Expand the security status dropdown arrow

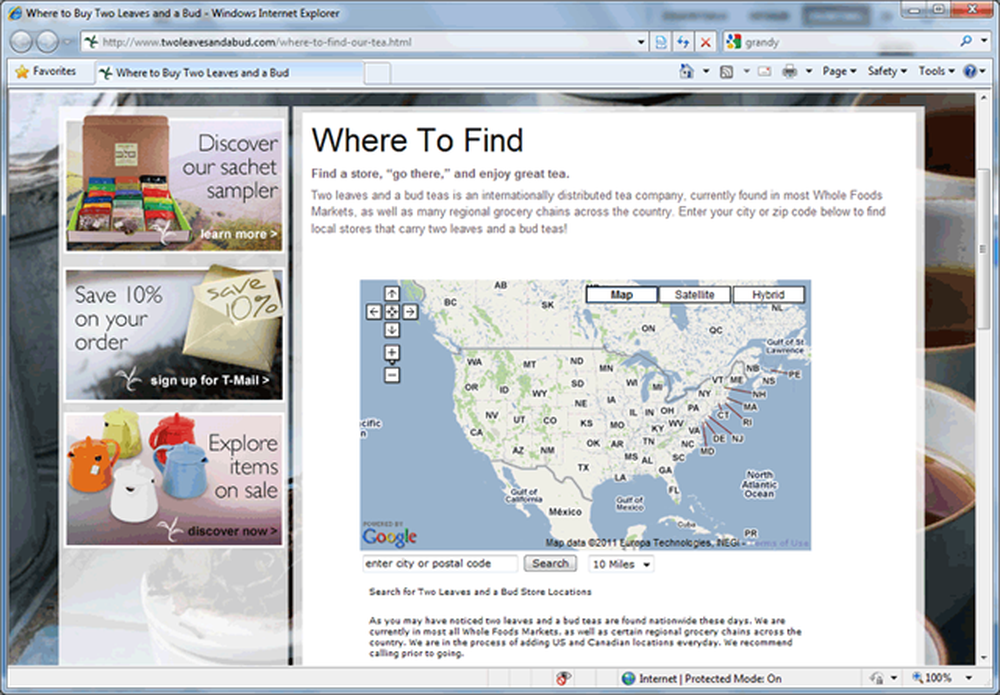pyautogui.click(x=893, y=678)
